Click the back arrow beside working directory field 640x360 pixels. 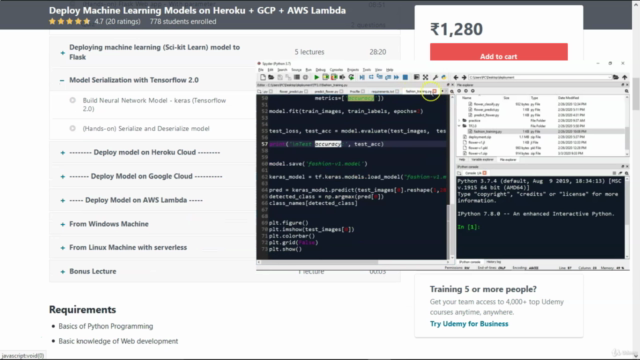point(456,77)
